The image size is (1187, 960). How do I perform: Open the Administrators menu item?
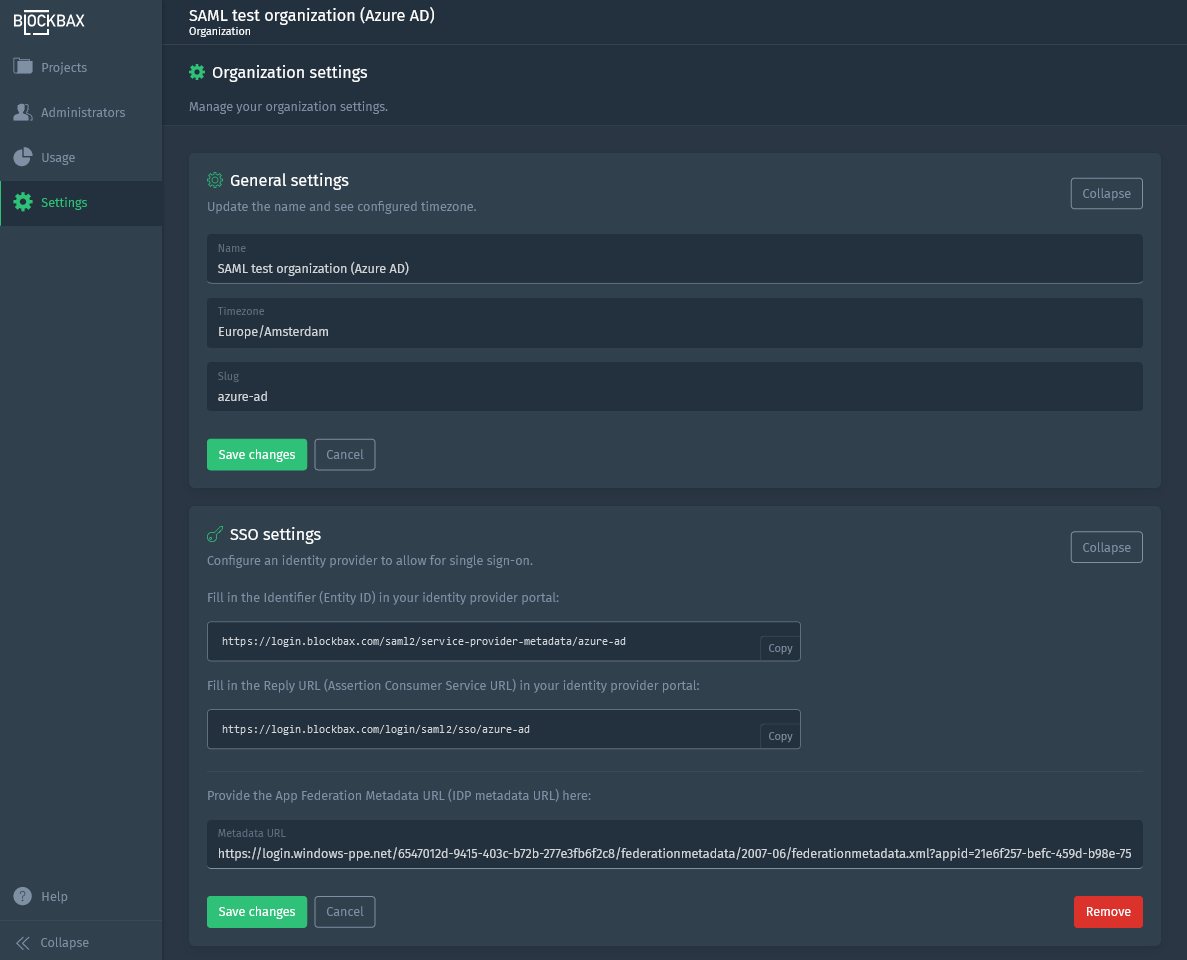tap(83, 112)
